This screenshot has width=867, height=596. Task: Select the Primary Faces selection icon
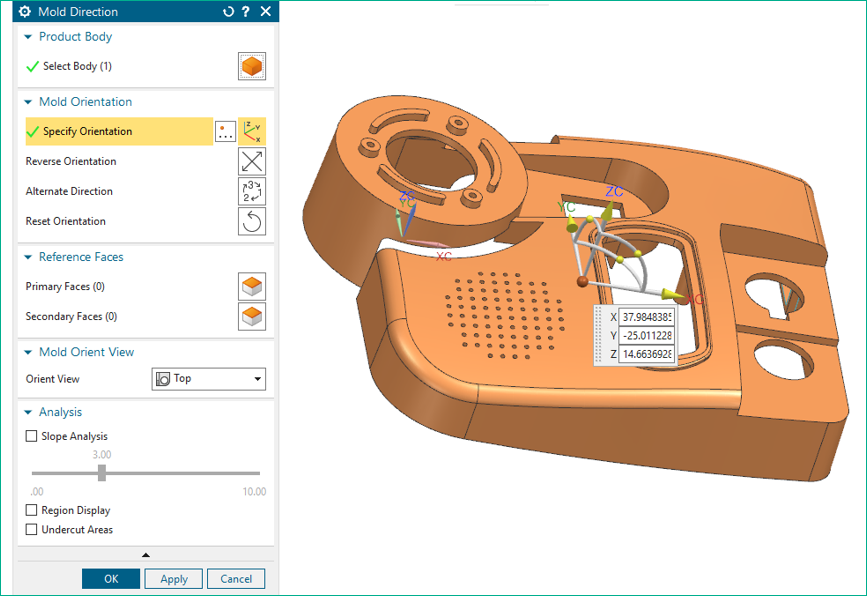click(x=251, y=286)
